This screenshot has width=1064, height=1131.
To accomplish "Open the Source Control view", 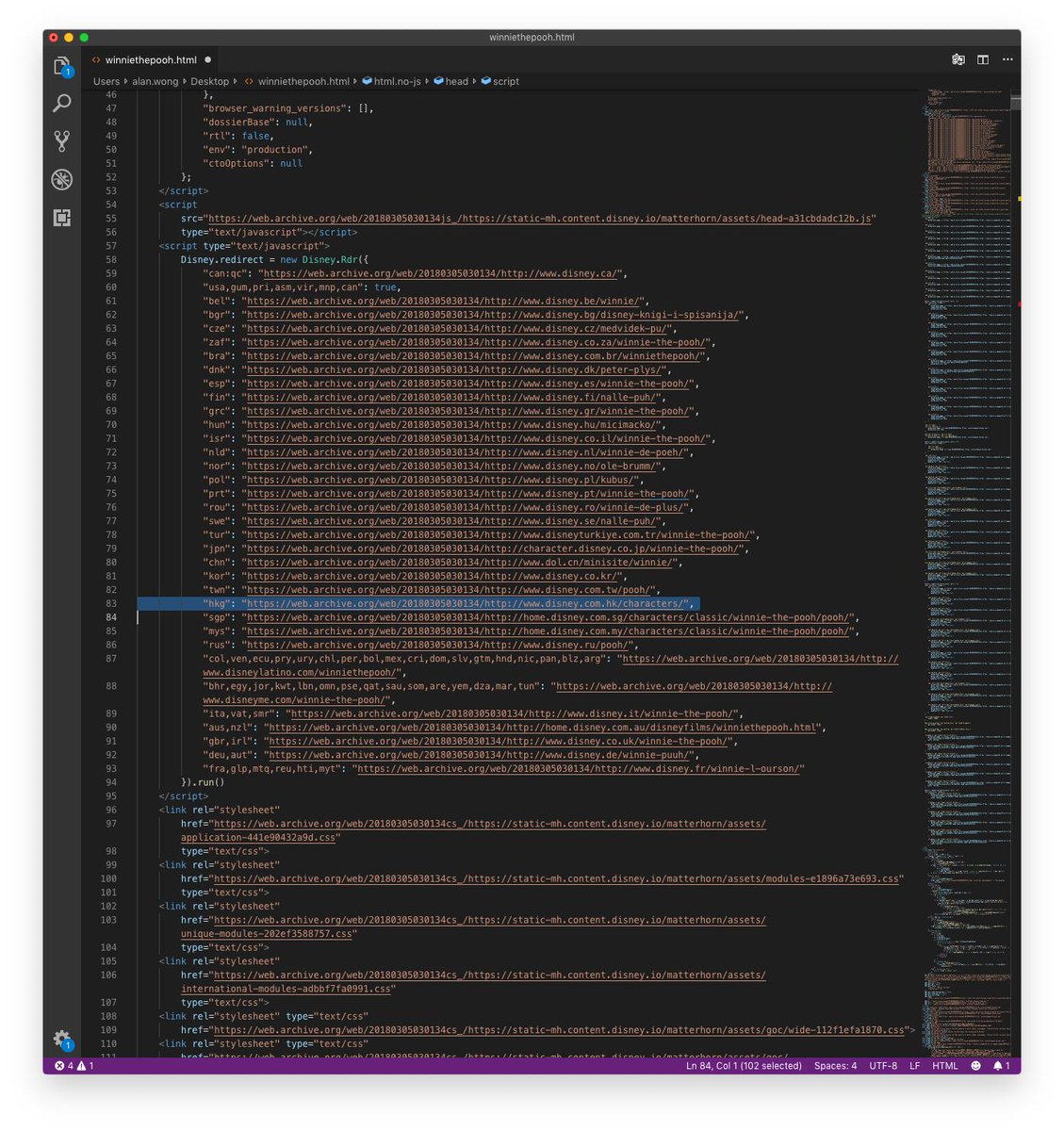I will click(x=62, y=141).
